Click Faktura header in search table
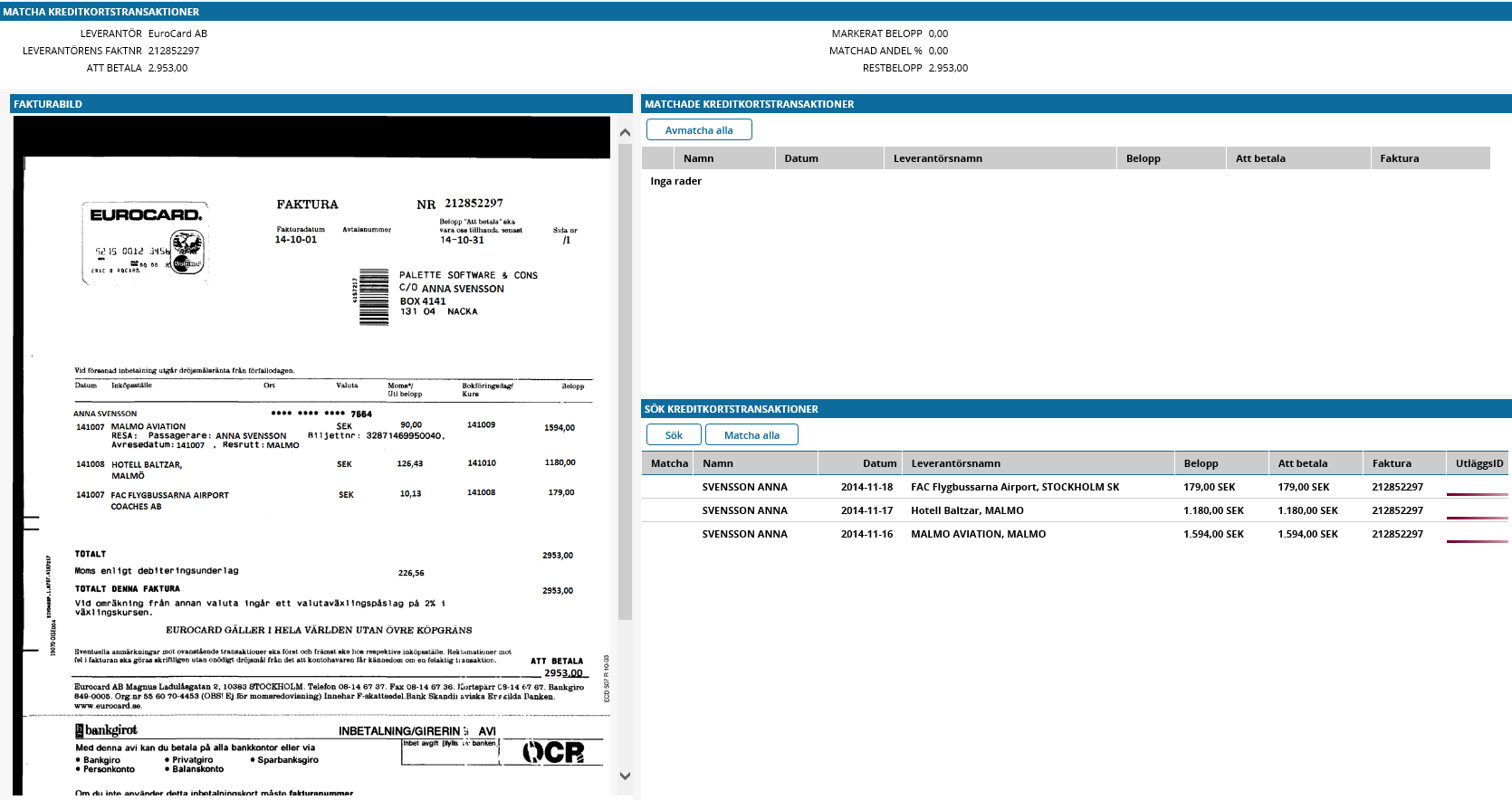Image resolution: width=1512 pixels, height=800 pixels. [1404, 463]
